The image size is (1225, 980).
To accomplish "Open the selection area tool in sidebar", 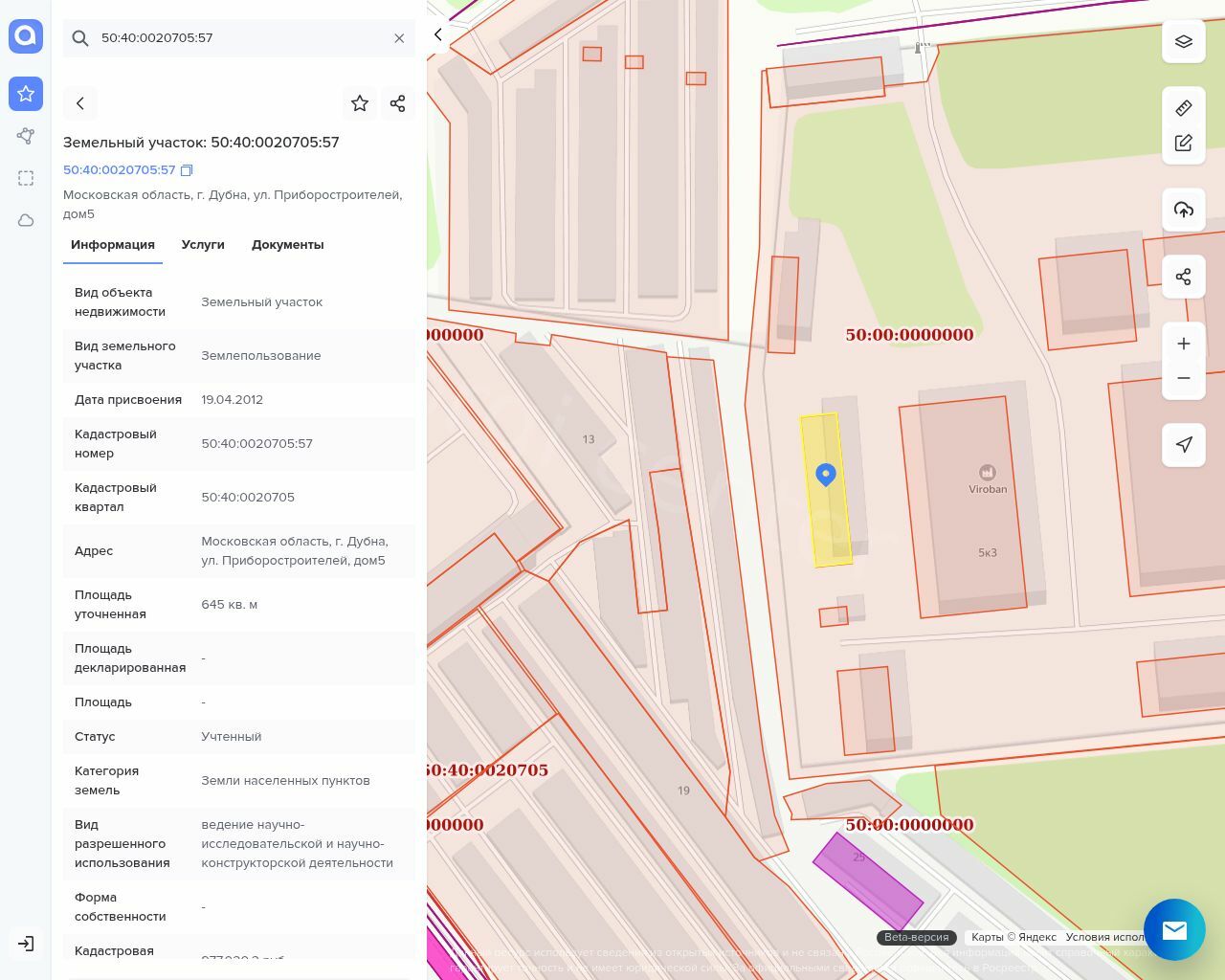I will 26,178.
